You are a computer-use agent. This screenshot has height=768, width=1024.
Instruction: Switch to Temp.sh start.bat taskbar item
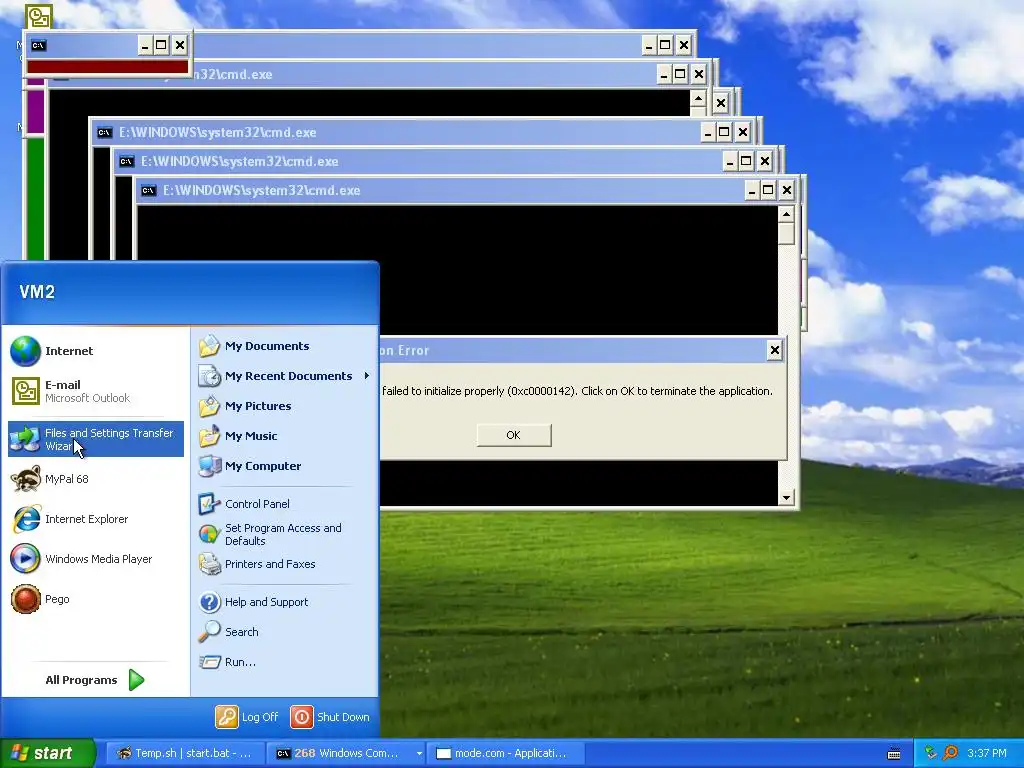[x=185, y=753]
